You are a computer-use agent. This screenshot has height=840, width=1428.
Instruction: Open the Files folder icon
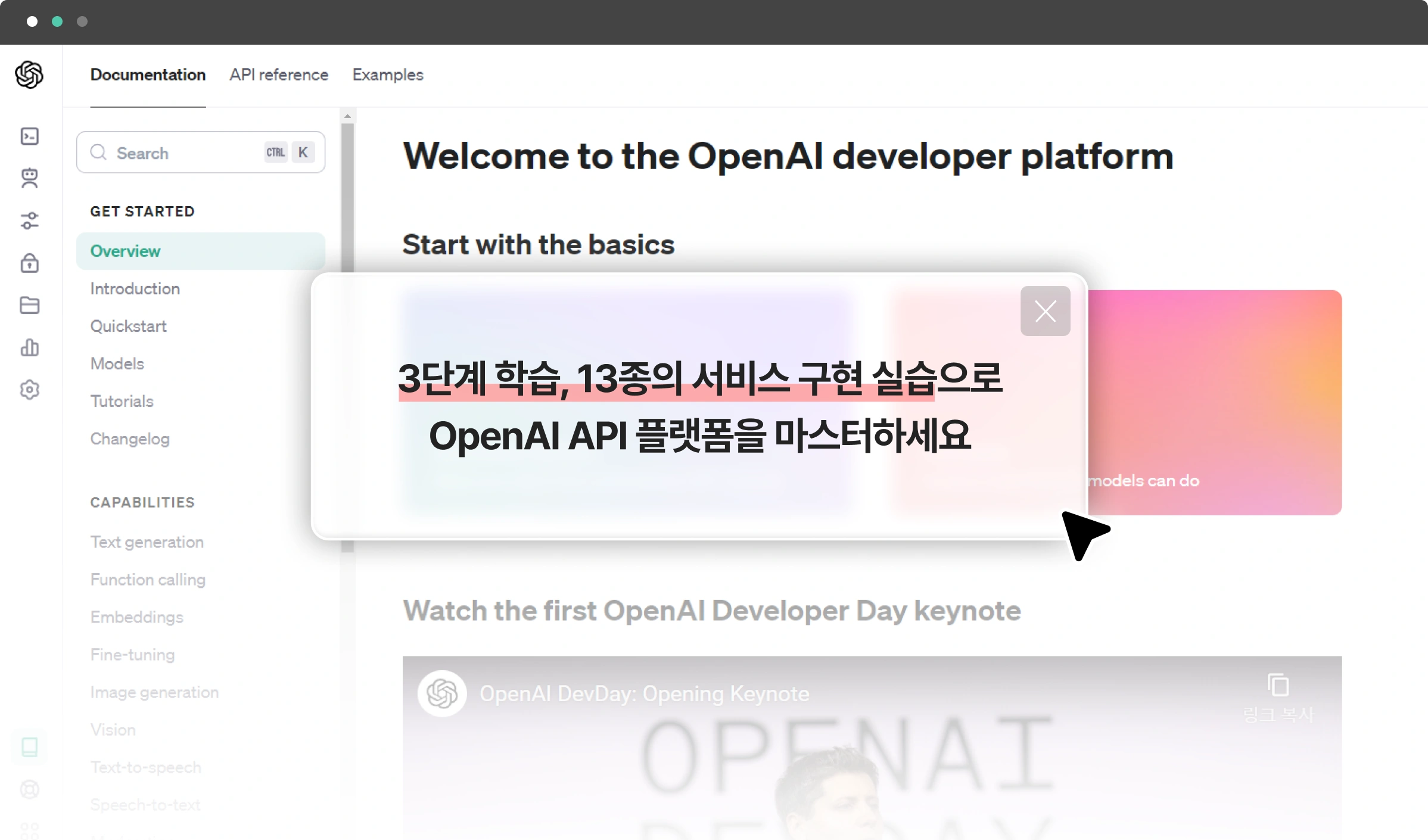point(30,305)
